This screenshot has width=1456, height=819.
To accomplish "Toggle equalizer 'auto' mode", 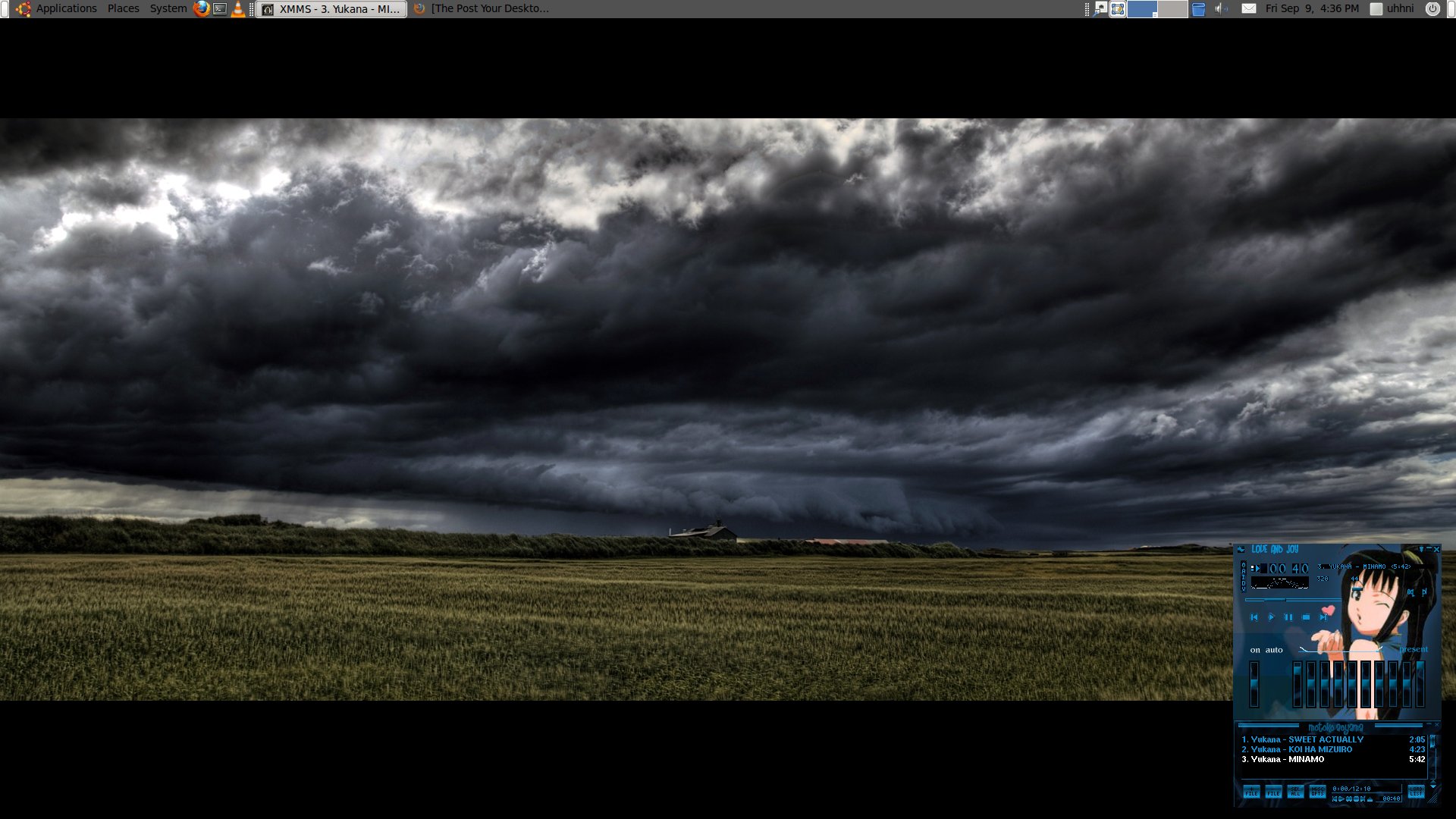I will (1274, 650).
